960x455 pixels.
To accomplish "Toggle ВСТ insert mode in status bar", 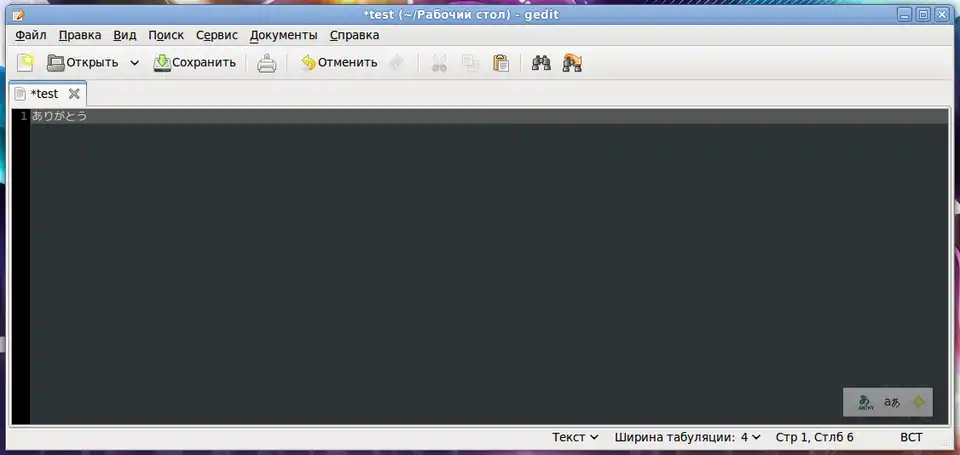I will 911,437.
